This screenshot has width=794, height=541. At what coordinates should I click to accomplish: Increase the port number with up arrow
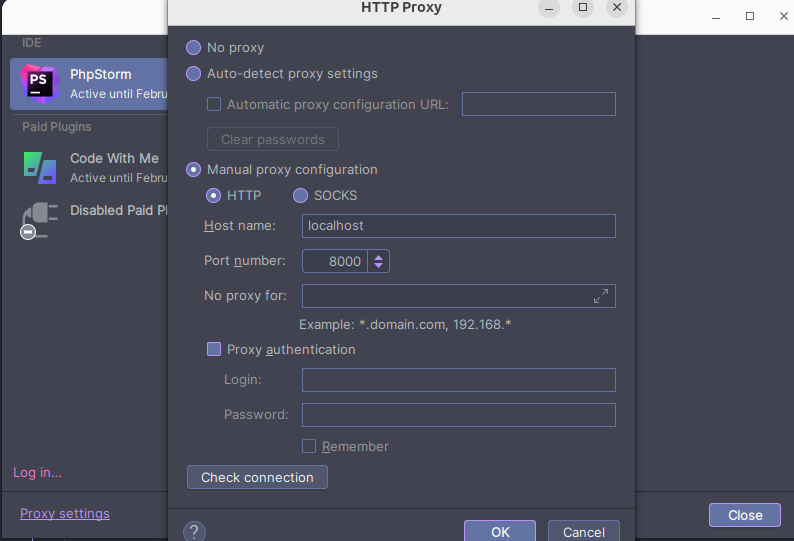point(378,256)
